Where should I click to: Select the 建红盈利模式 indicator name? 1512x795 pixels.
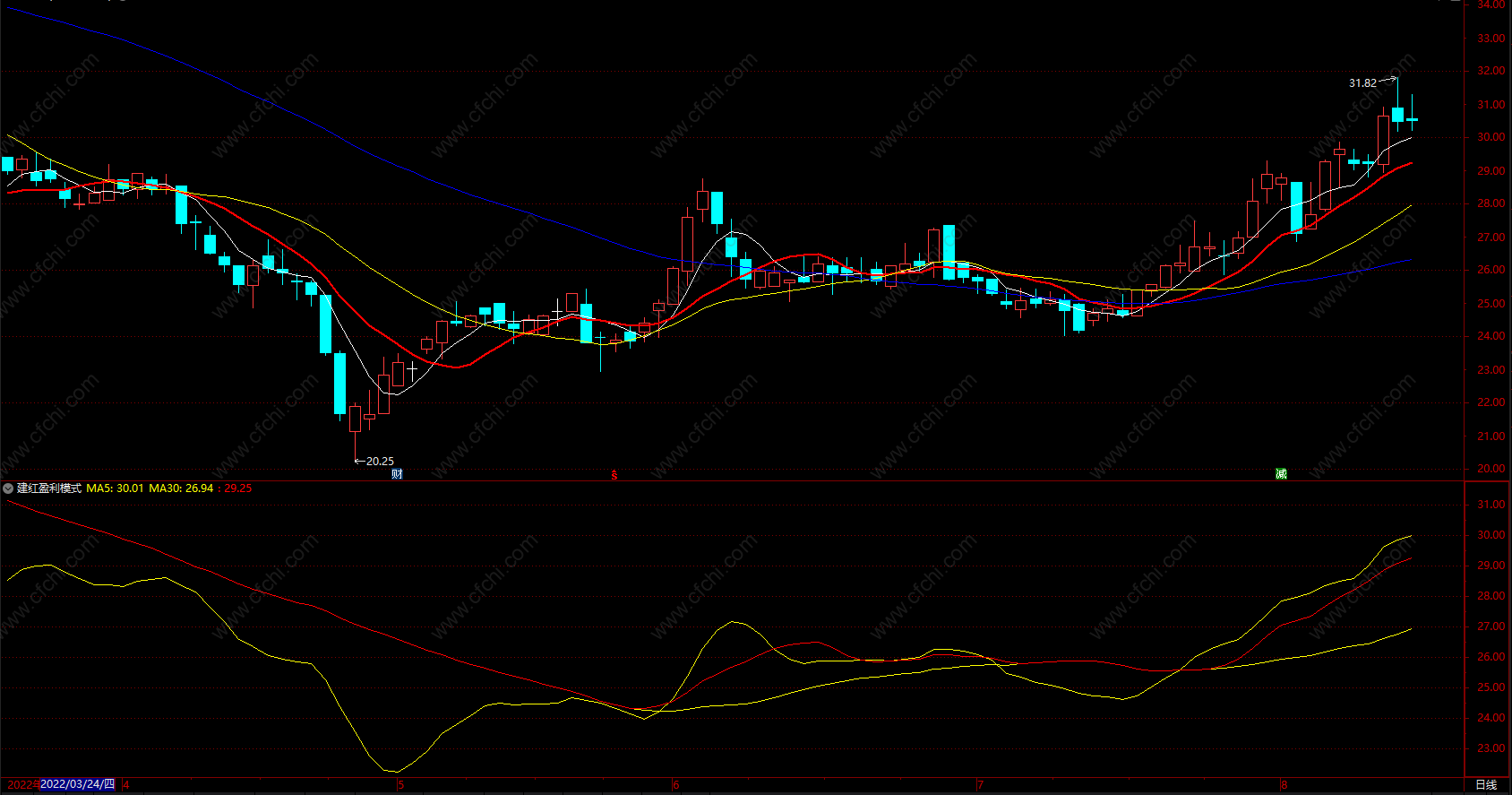coord(49,488)
